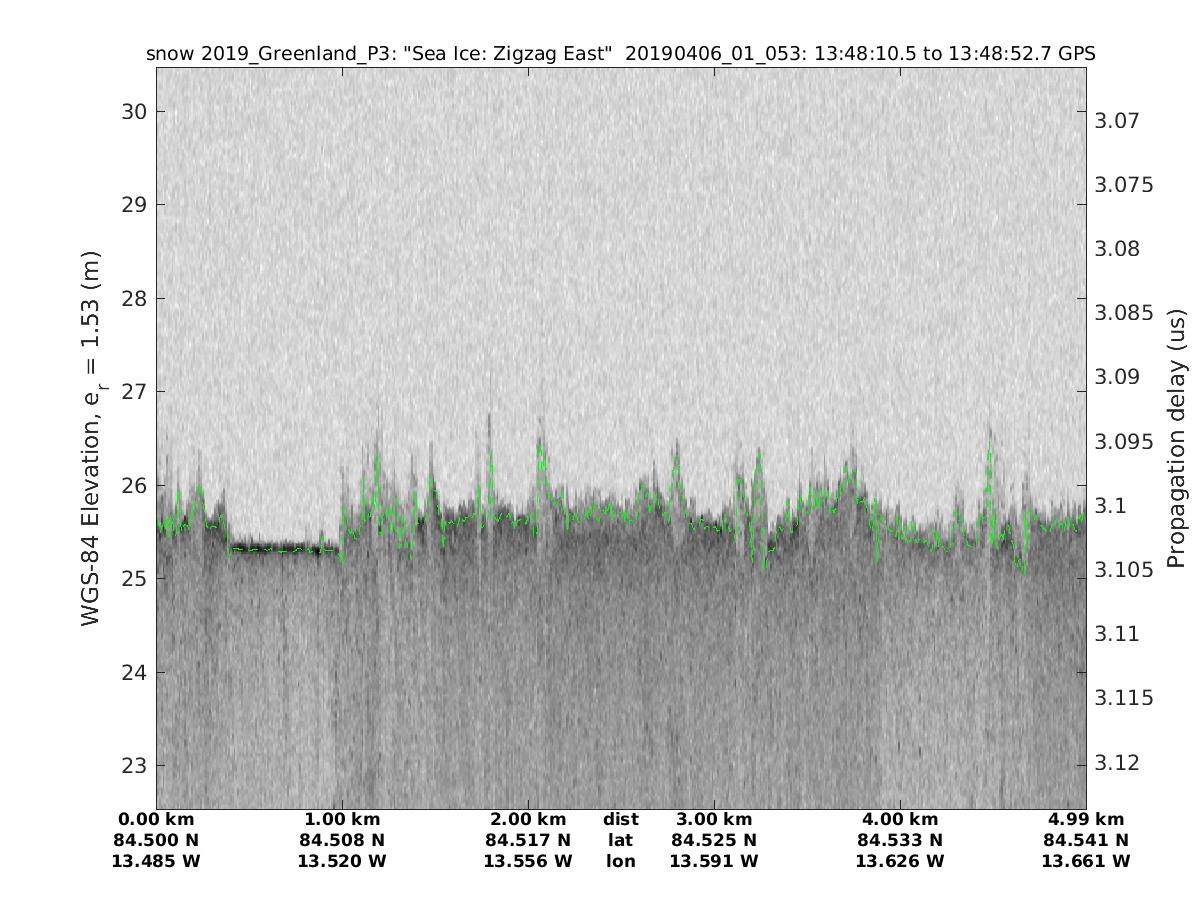Select the 3.12 propagation delay tick
The width and height of the screenshot is (1200, 900).
(x=1117, y=763)
